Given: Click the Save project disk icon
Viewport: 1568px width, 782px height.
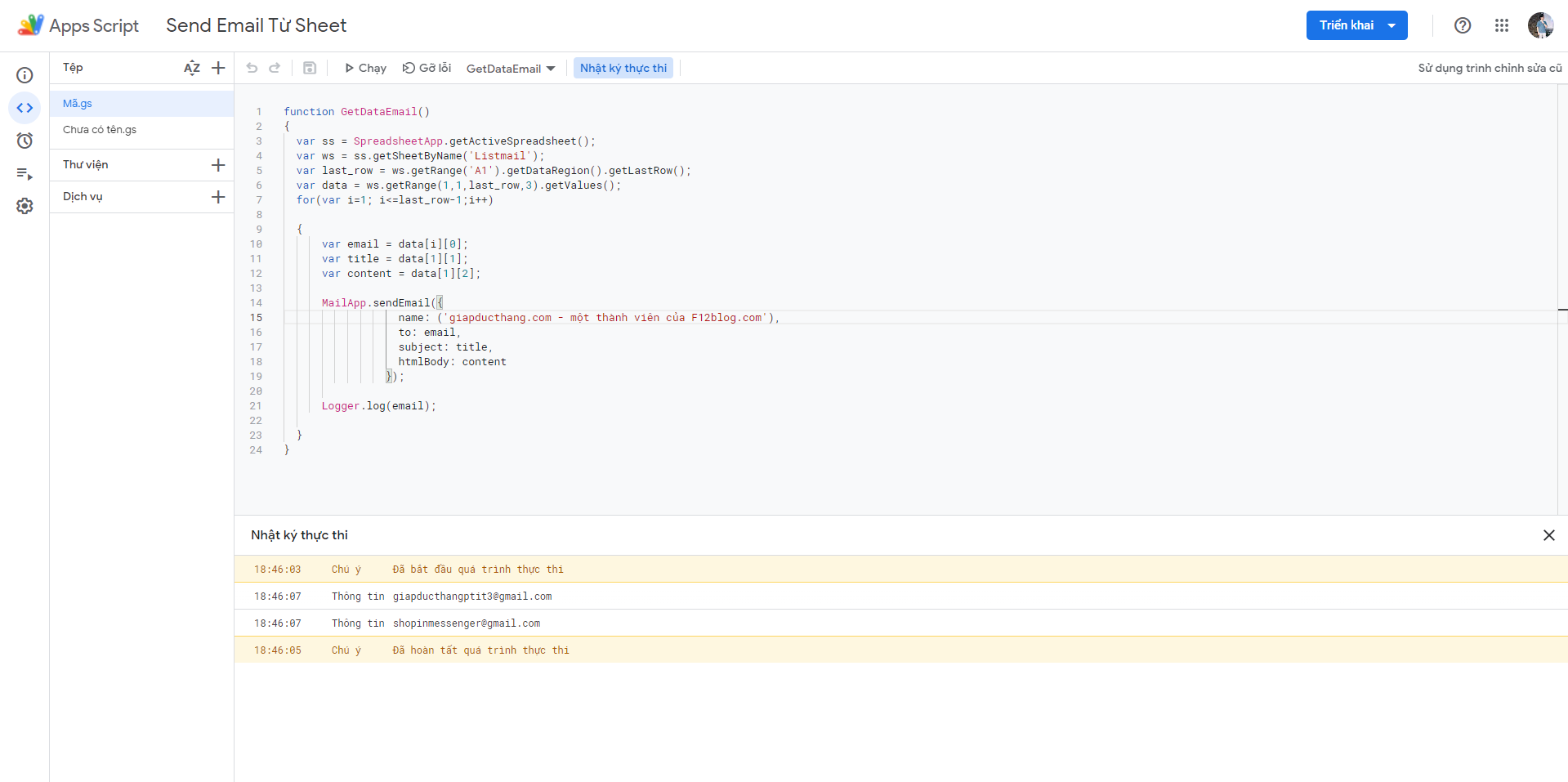Looking at the screenshot, I should [x=310, y=68].
